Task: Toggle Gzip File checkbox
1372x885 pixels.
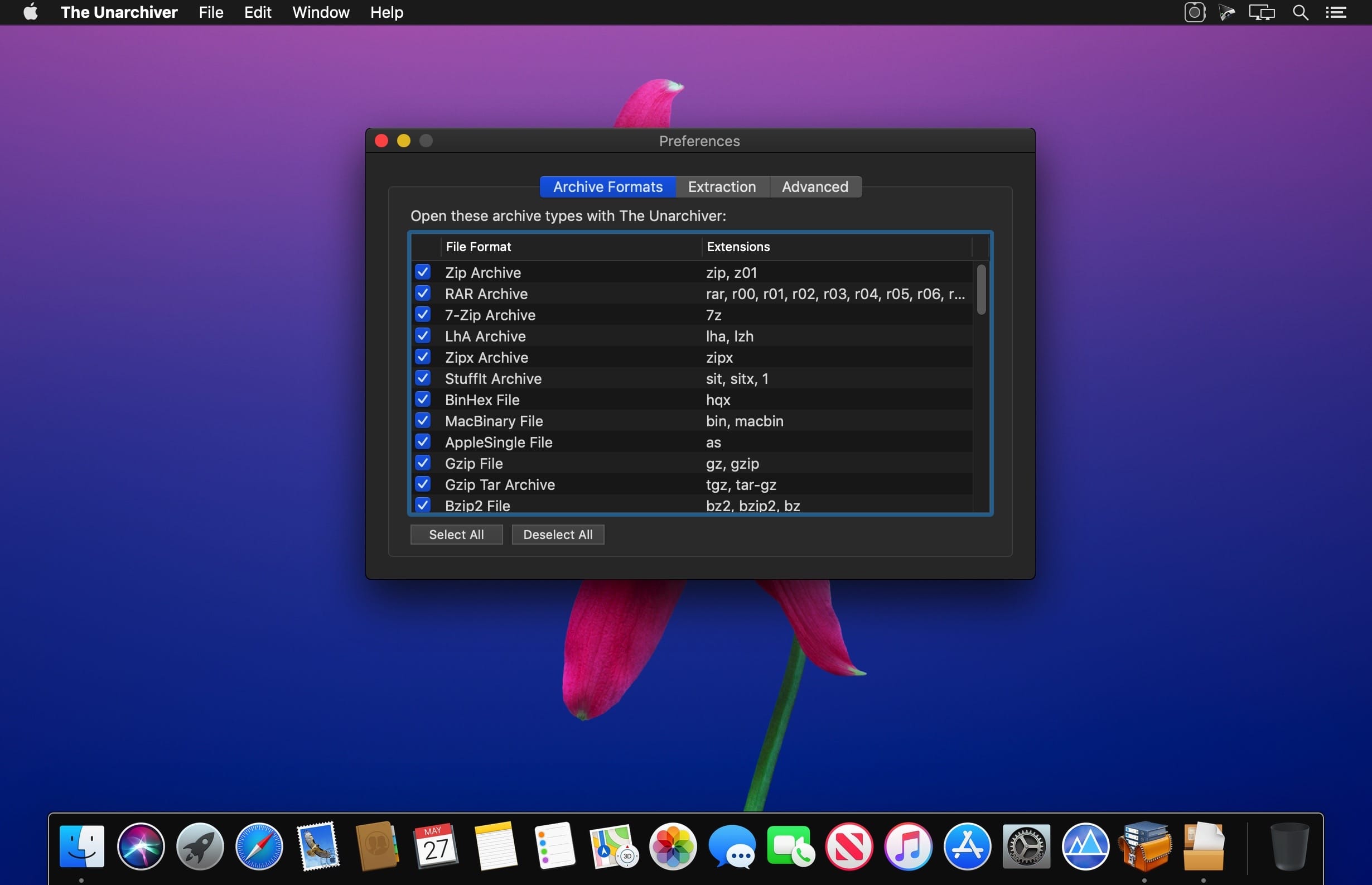Action: (x=423, y=463)
